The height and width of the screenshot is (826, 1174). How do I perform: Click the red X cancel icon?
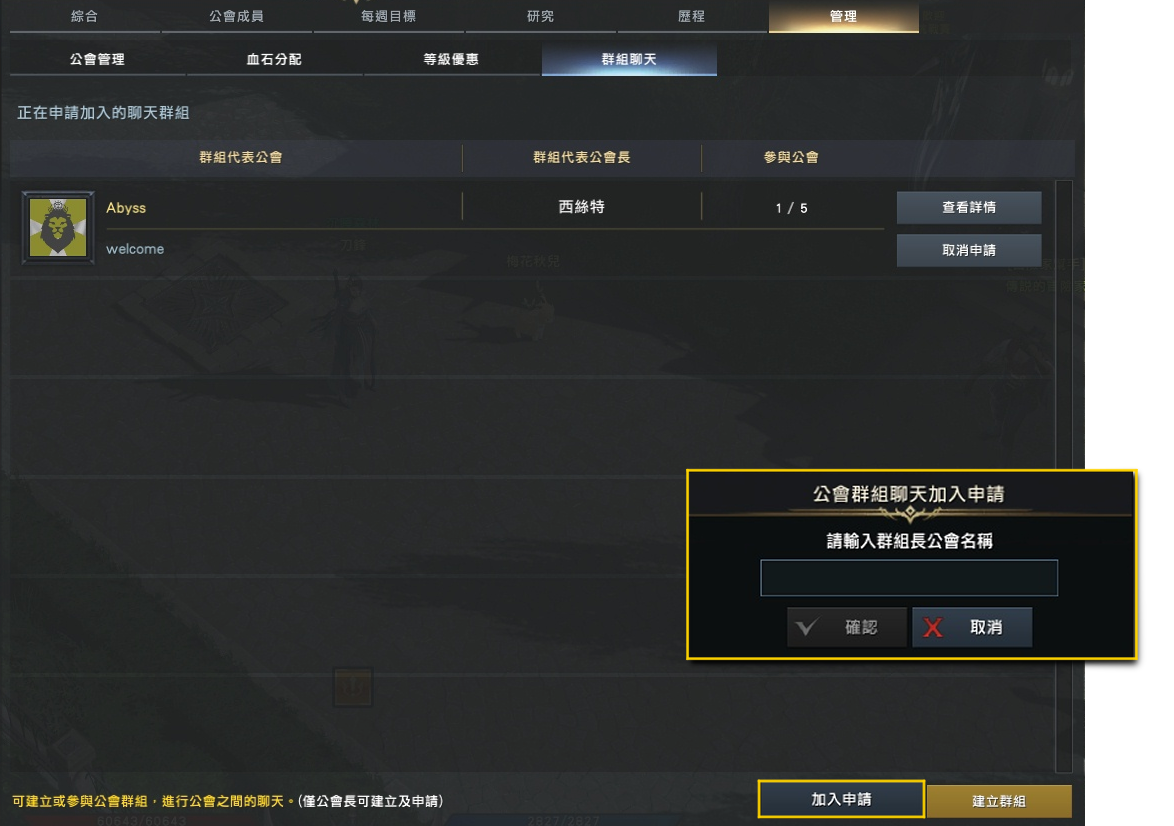coord(933,628)
